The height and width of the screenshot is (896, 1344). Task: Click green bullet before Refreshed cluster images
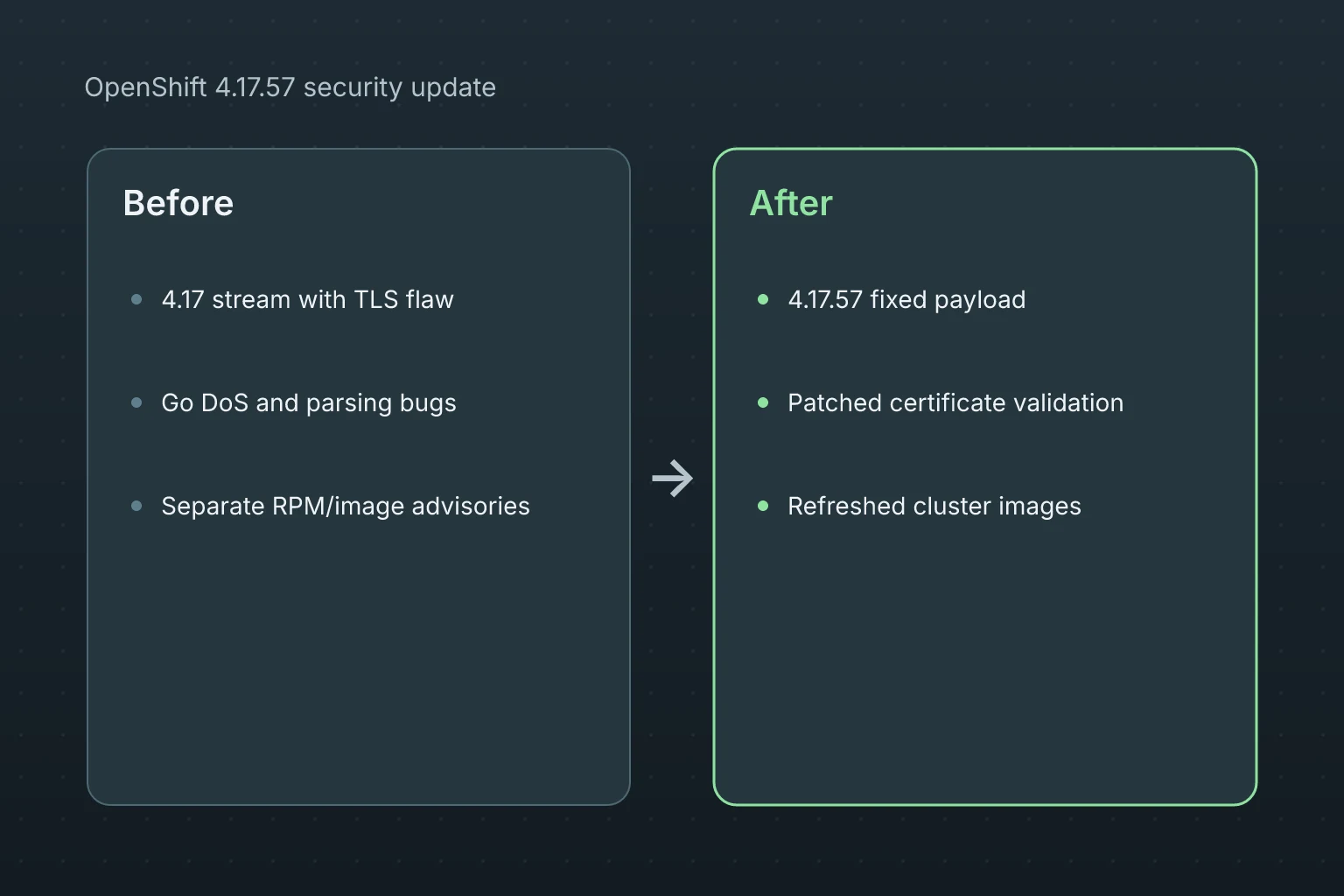point(763,506)
